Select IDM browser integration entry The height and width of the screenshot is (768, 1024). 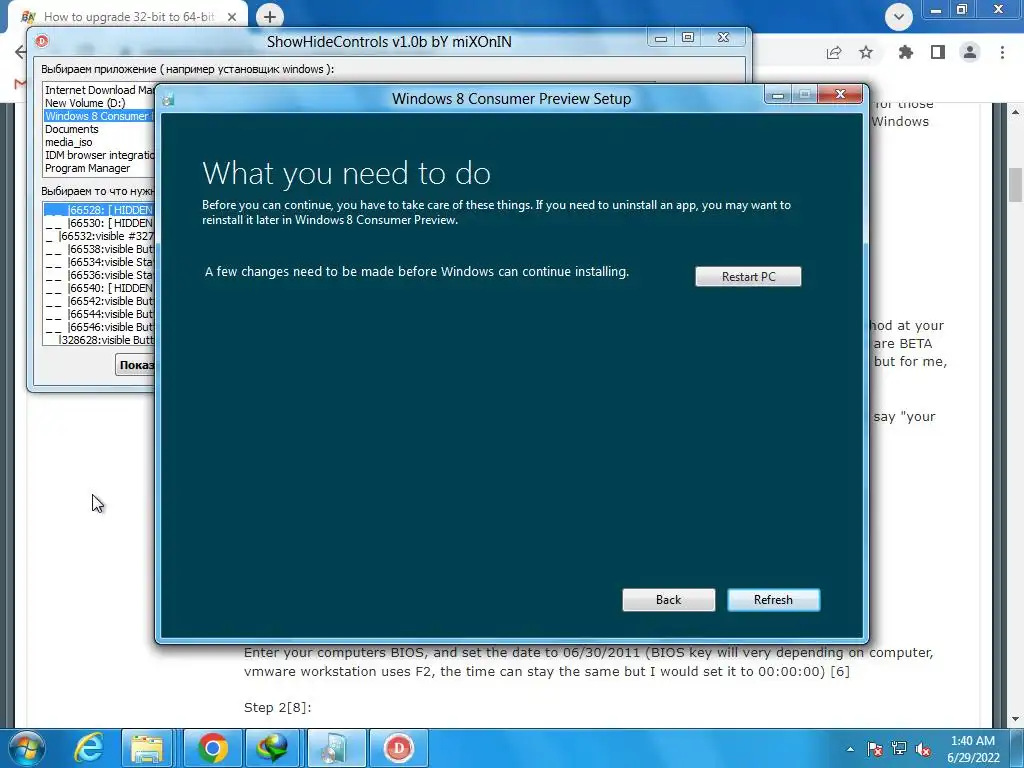99,155
